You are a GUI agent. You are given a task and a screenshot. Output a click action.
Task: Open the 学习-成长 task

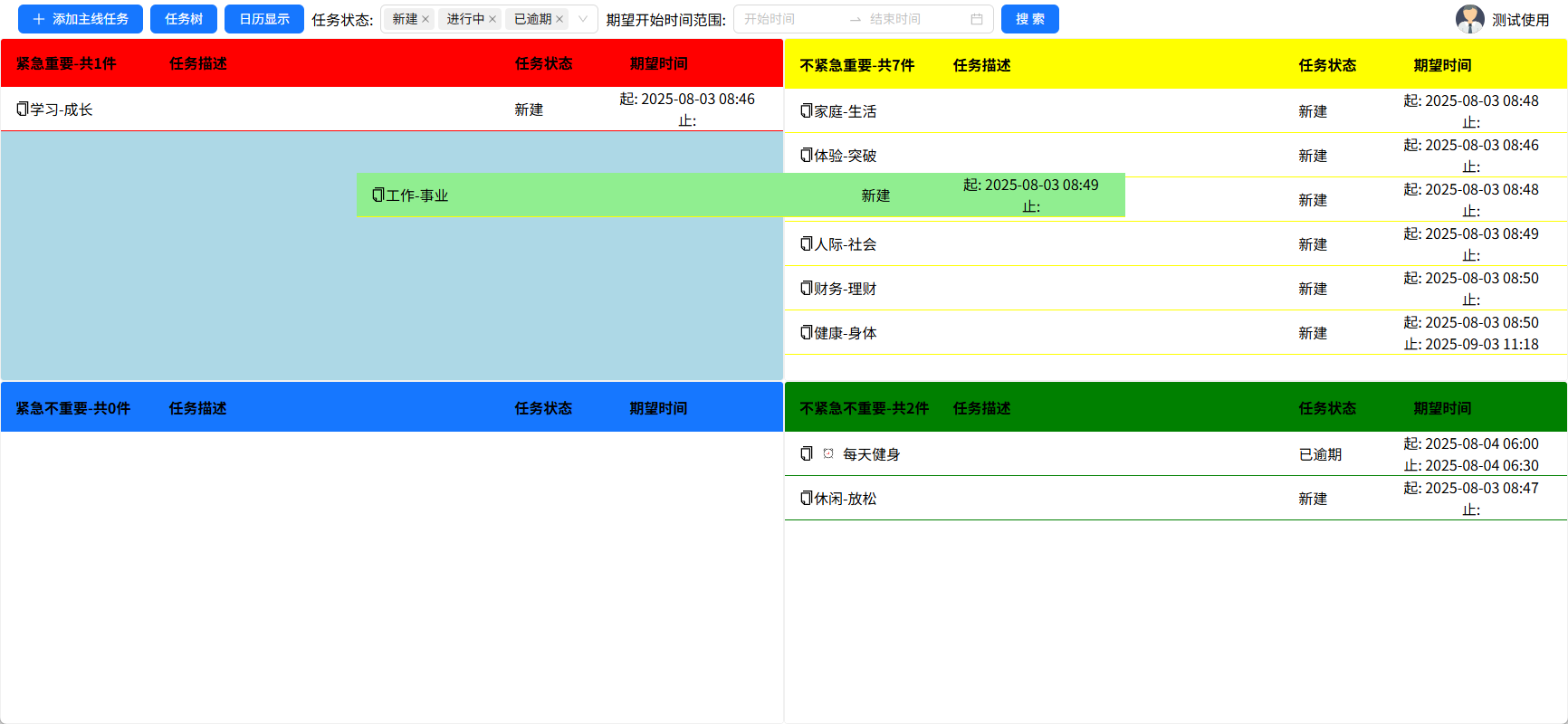tap(62, 110)
